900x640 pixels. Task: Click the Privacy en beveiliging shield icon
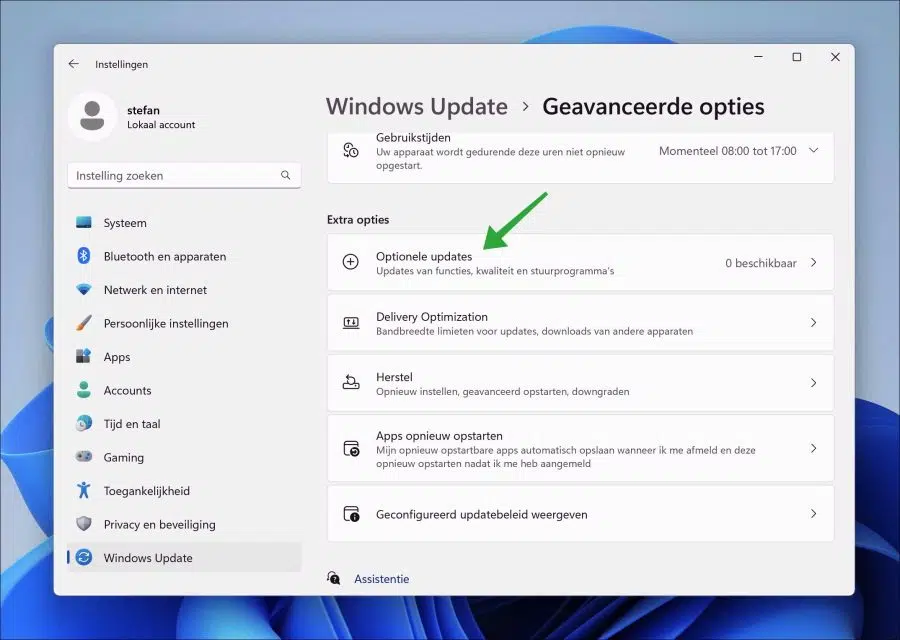84,524
